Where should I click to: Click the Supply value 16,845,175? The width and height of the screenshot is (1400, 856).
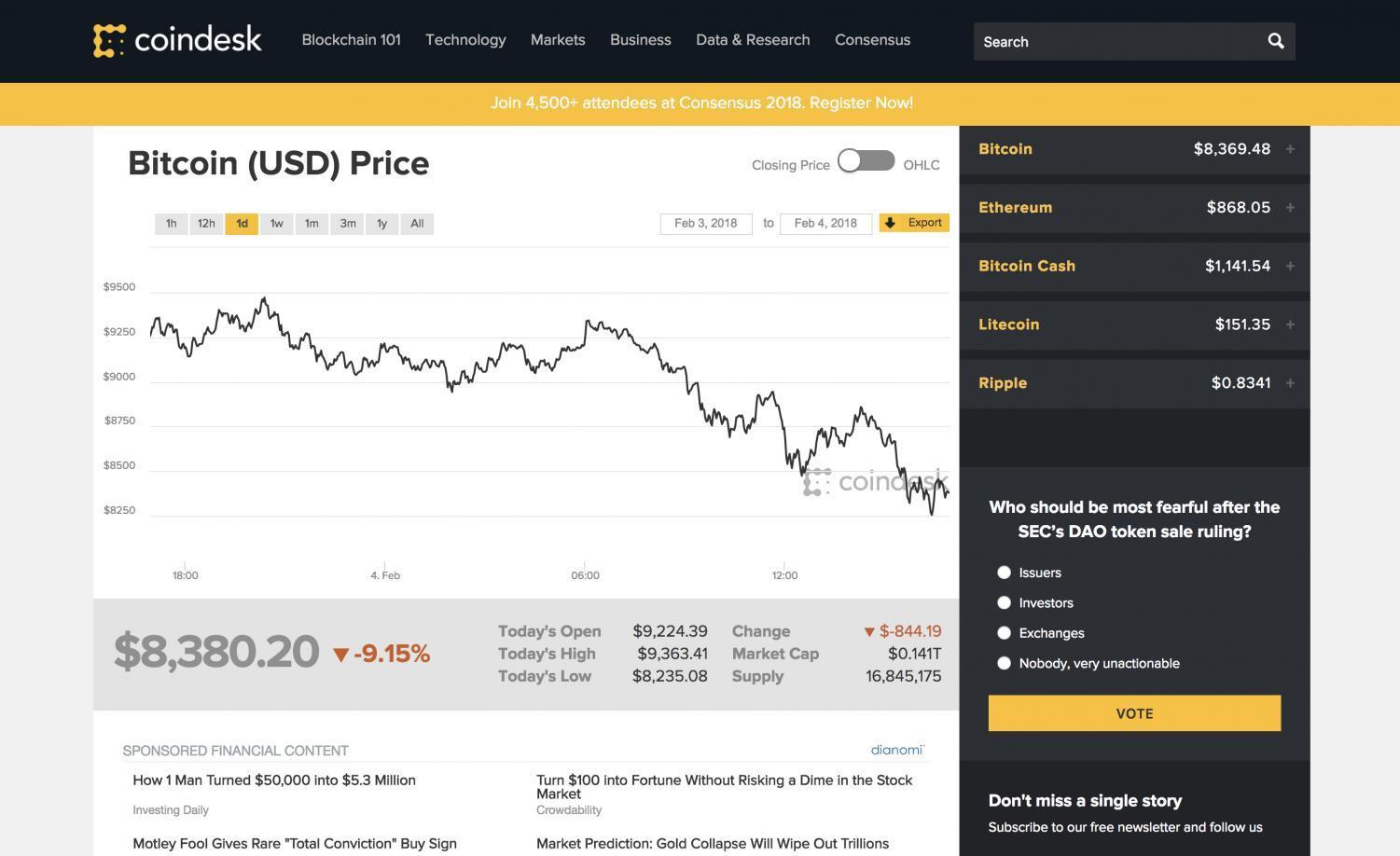click(x=903, y=676)
